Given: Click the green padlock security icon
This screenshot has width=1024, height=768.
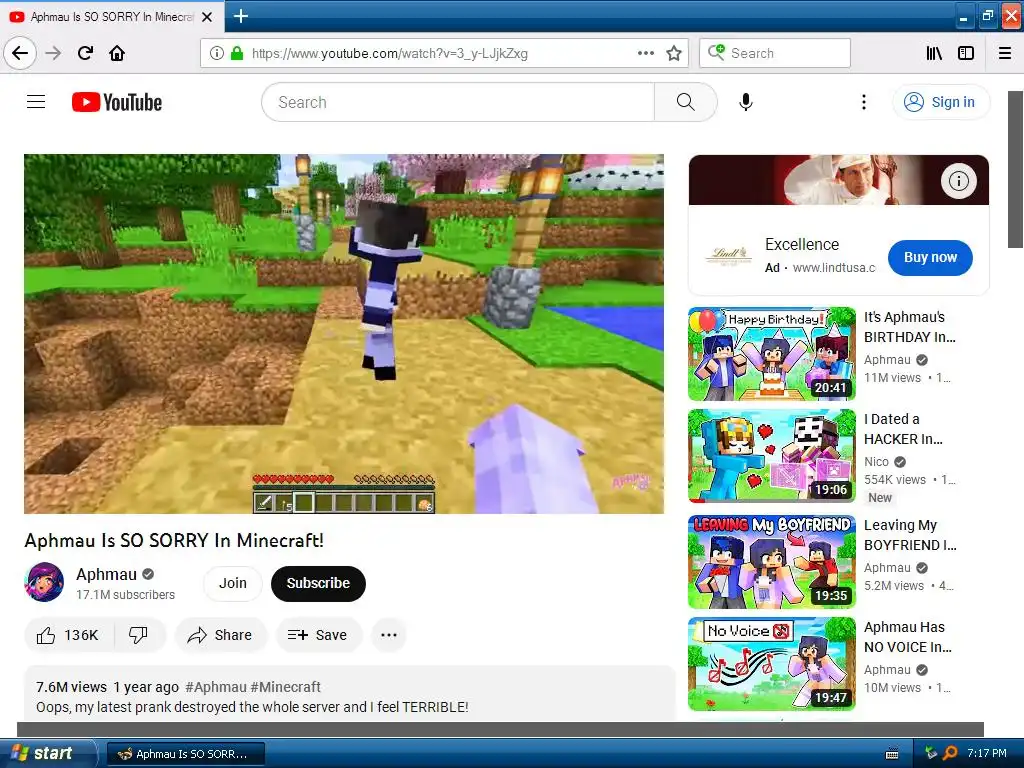Looking at the screenshot, I should pos(237,53).
